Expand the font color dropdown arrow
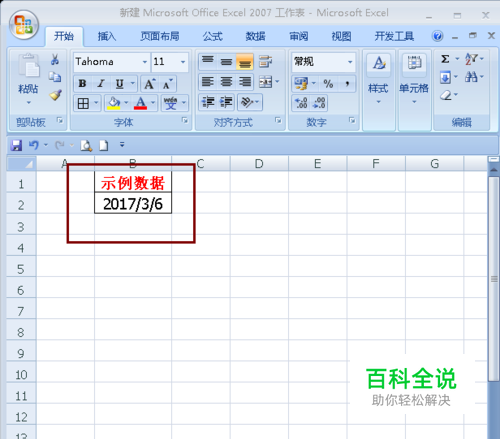 tap(153, 103)
